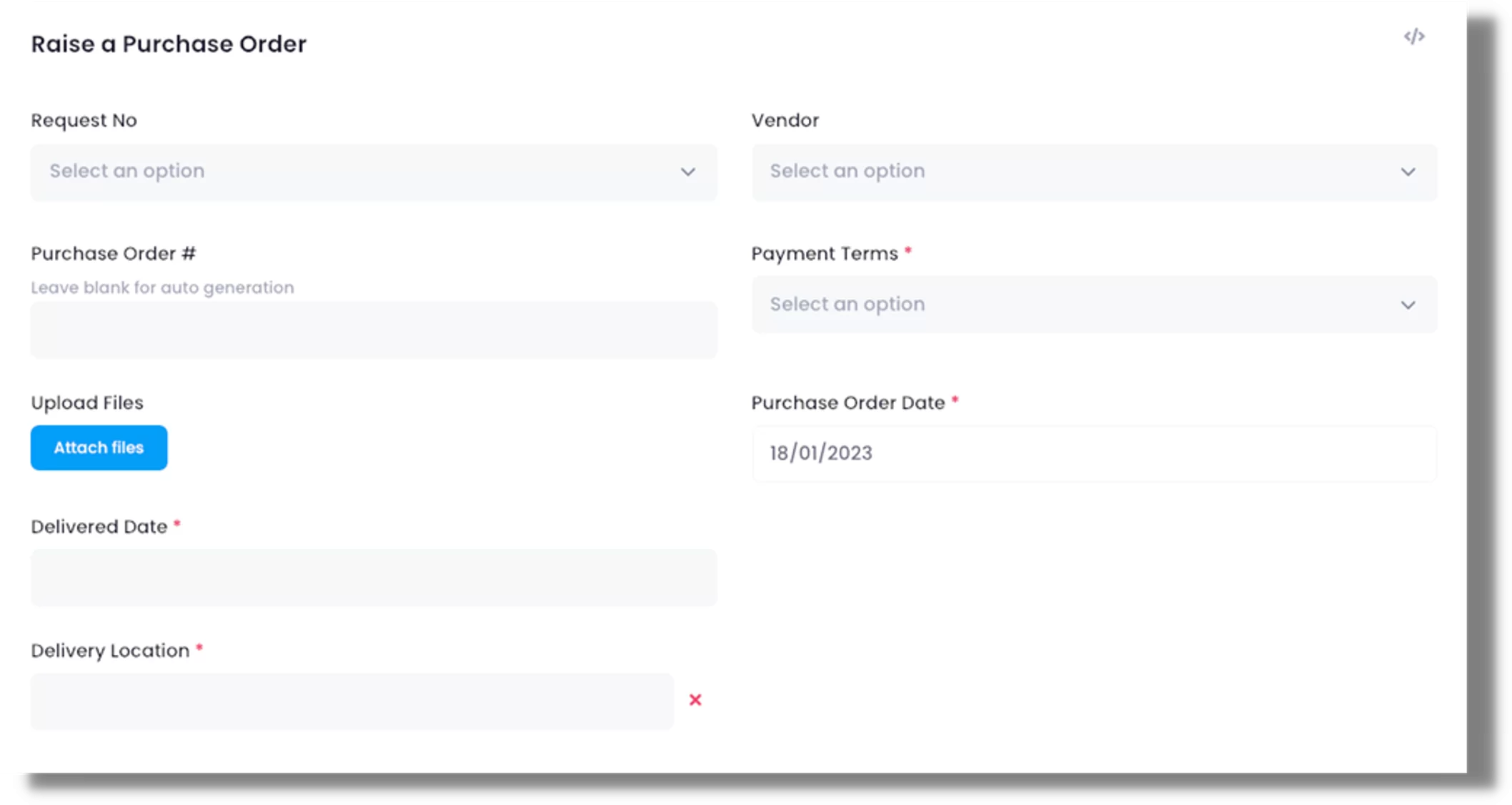Click the Vendor chevron arrow
Image resolution: width=1512 pixels, height=805 pixels.
[x=1408, y=172]
